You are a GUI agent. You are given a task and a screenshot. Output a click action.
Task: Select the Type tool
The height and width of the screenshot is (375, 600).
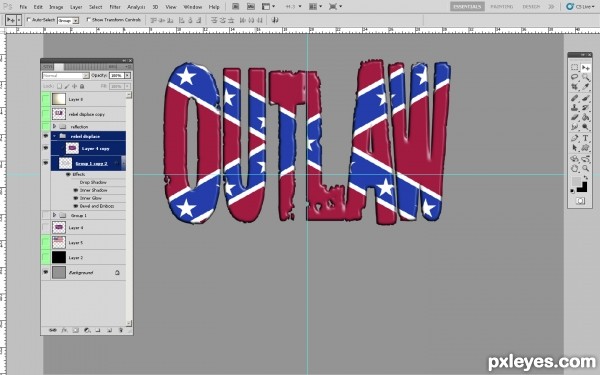coord(585,138)
